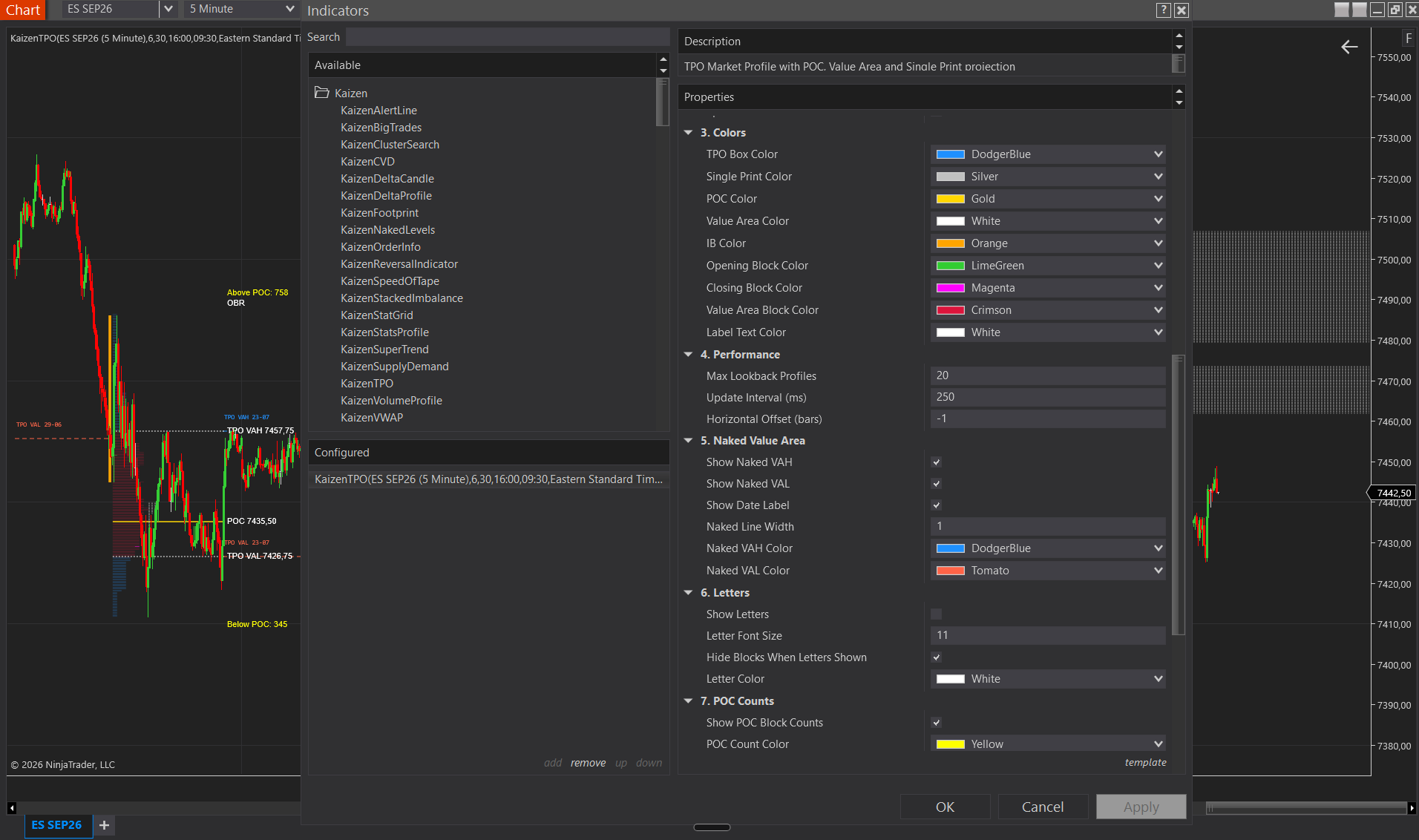Viewport: 1419px width, 840px height.
Task: Collapse the 6. Letters section
Action: (688, 593)
